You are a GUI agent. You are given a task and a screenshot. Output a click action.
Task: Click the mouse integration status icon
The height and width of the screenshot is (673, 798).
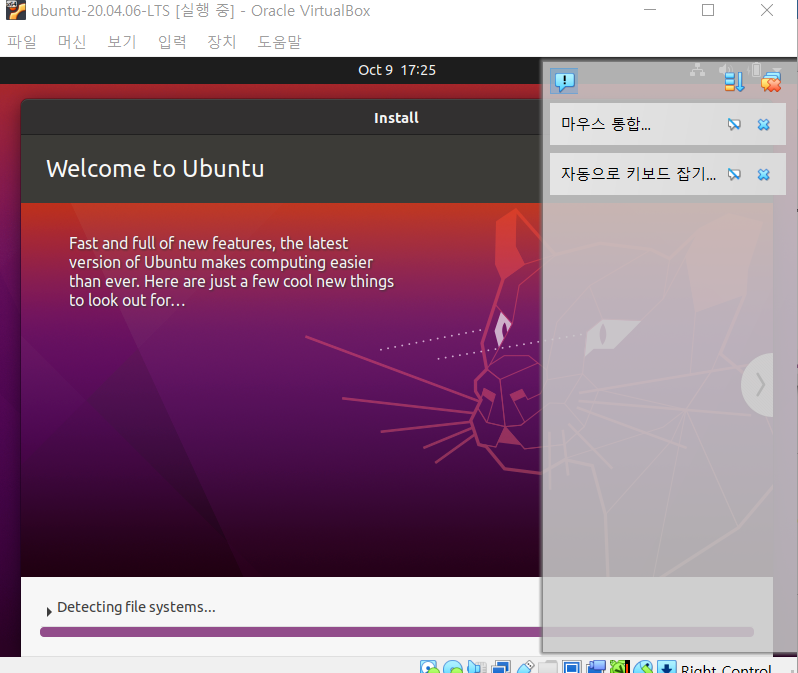(643, 667)
